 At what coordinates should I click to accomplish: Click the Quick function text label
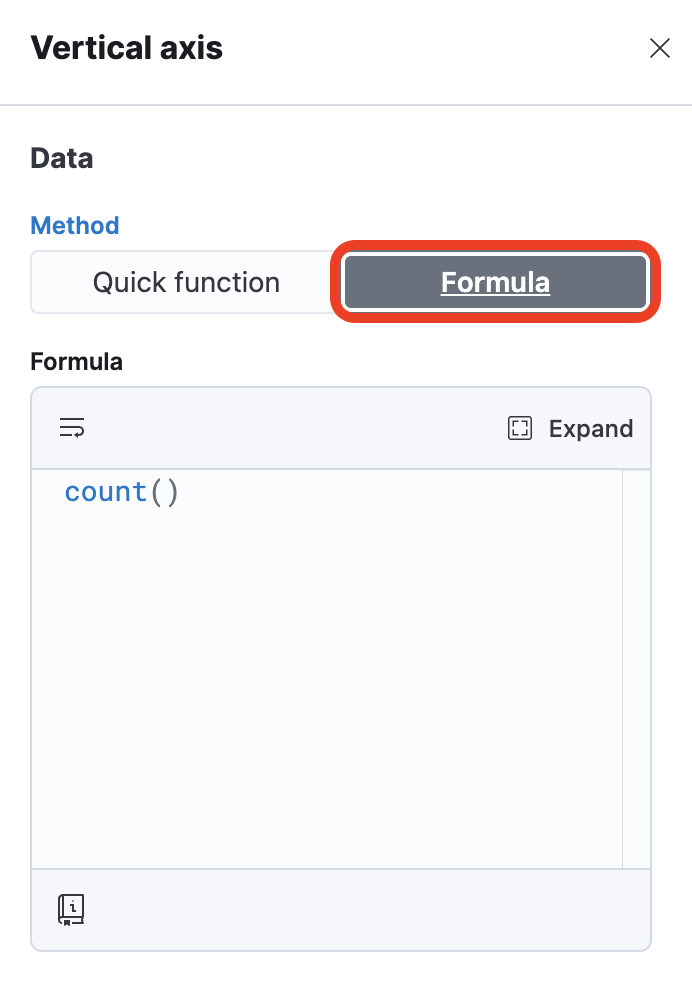187,282
